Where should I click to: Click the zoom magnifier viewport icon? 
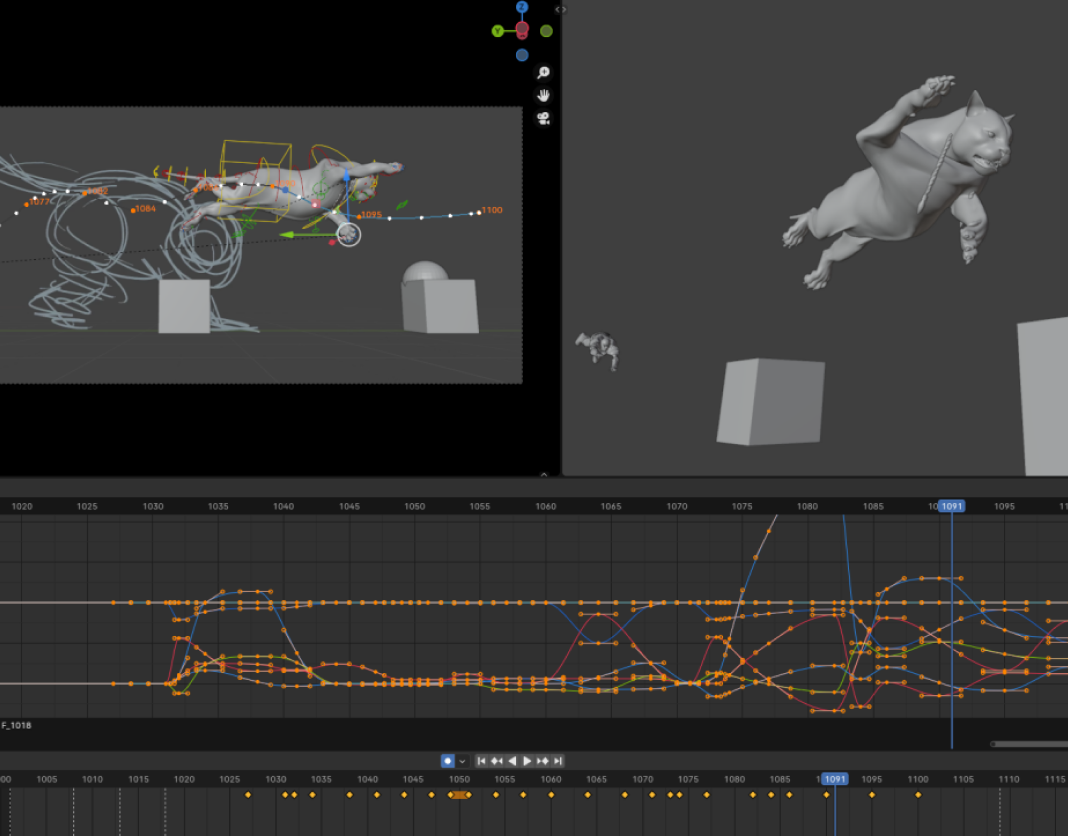(x=543, y=73)
